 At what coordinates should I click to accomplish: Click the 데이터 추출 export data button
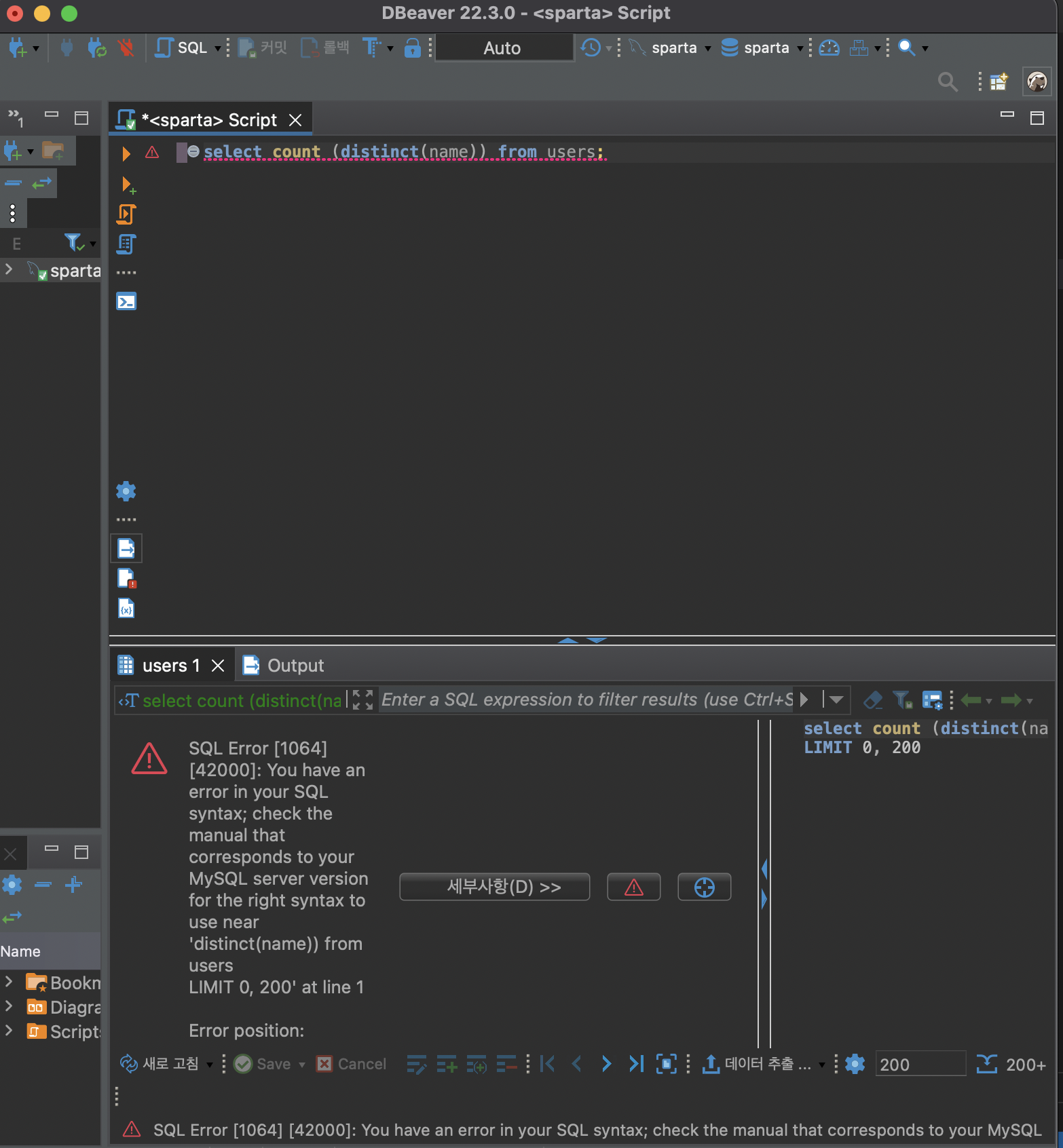[756, 1064]
